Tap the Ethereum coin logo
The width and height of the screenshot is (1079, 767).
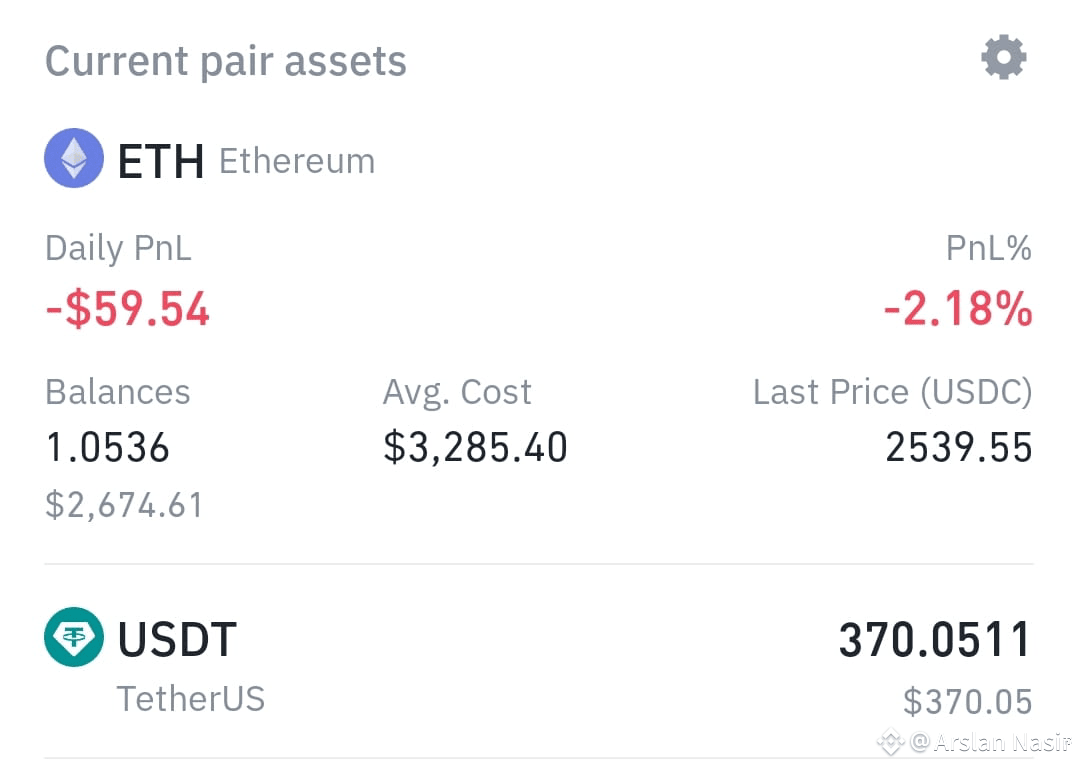(74, 158)
